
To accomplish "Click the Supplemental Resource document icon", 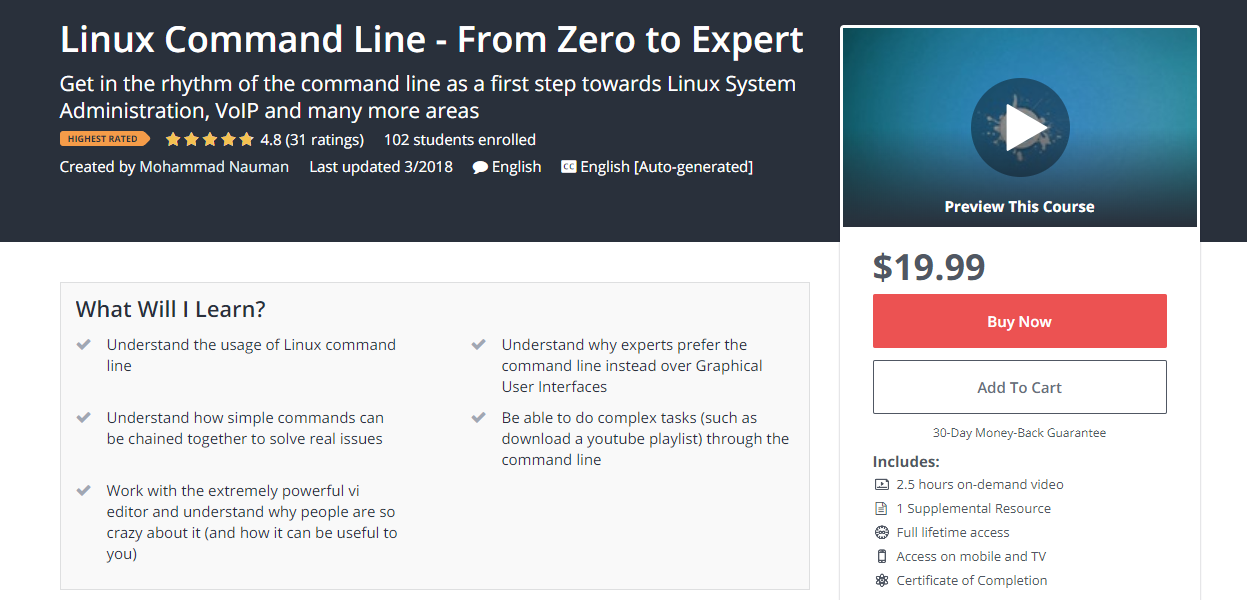I will coord(882,508).
